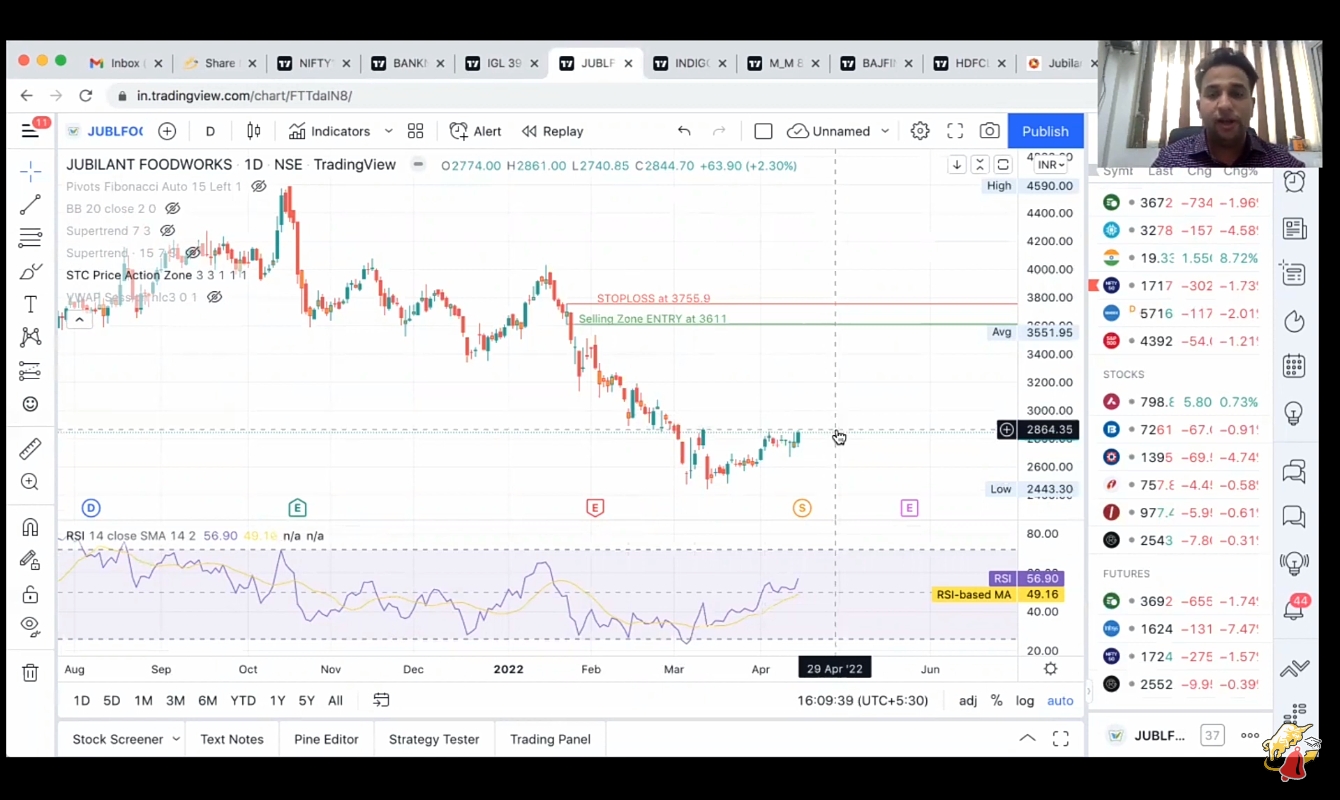Open indicator templates grid icon
The width and height of the screenshot is (1340, 800).
click(x=415, y=131)
